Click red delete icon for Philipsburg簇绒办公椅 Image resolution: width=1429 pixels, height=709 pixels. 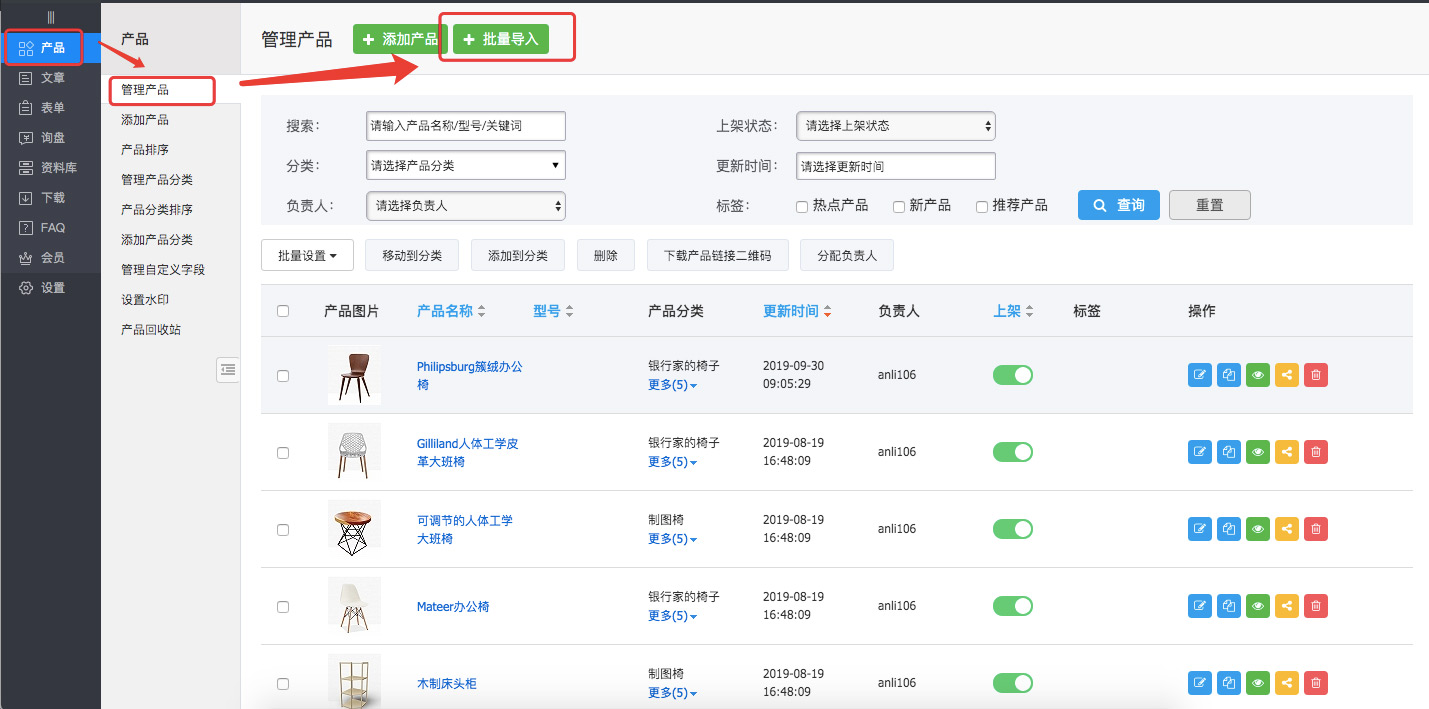[1316, 375]
